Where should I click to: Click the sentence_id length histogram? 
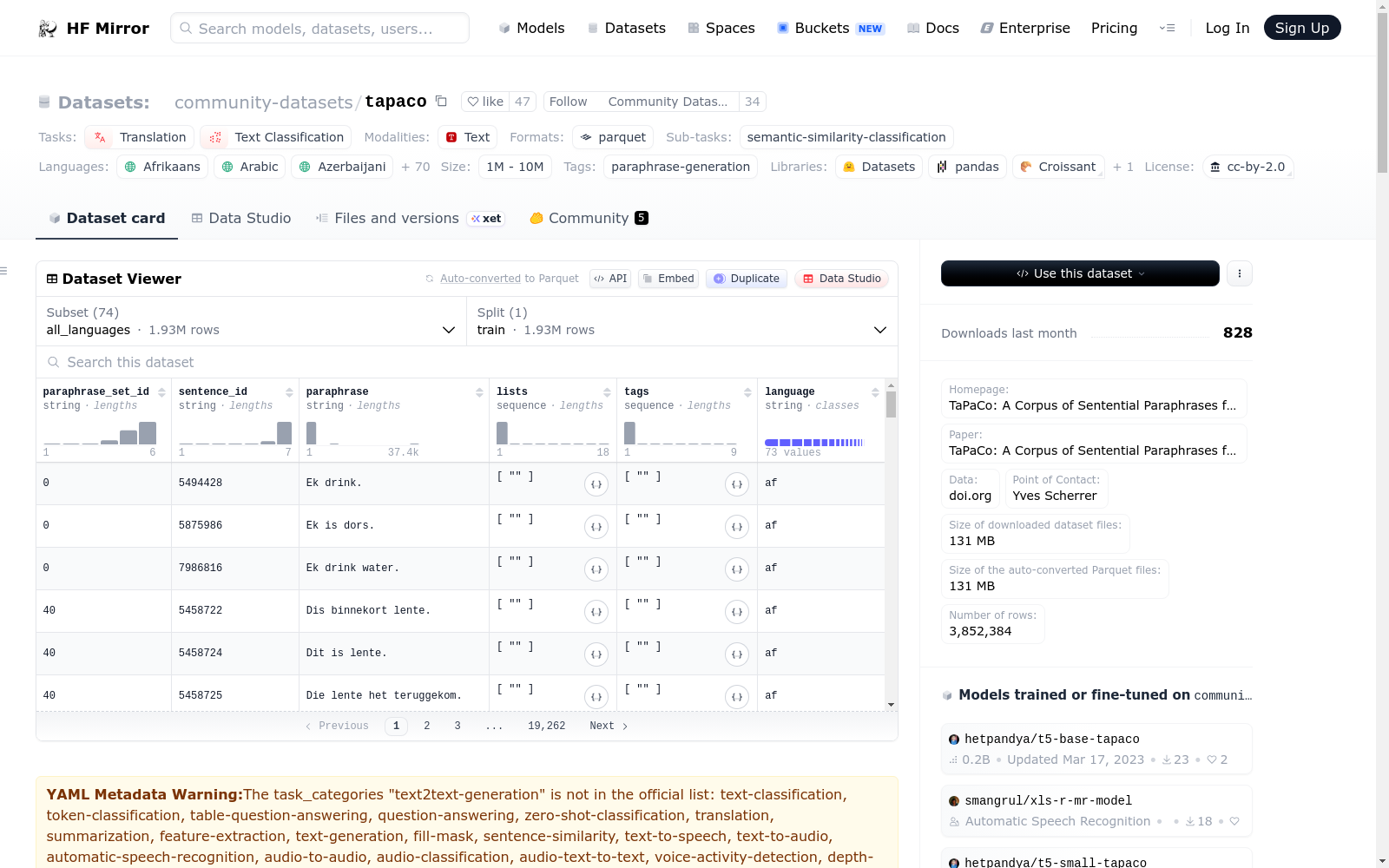[235, 433]
